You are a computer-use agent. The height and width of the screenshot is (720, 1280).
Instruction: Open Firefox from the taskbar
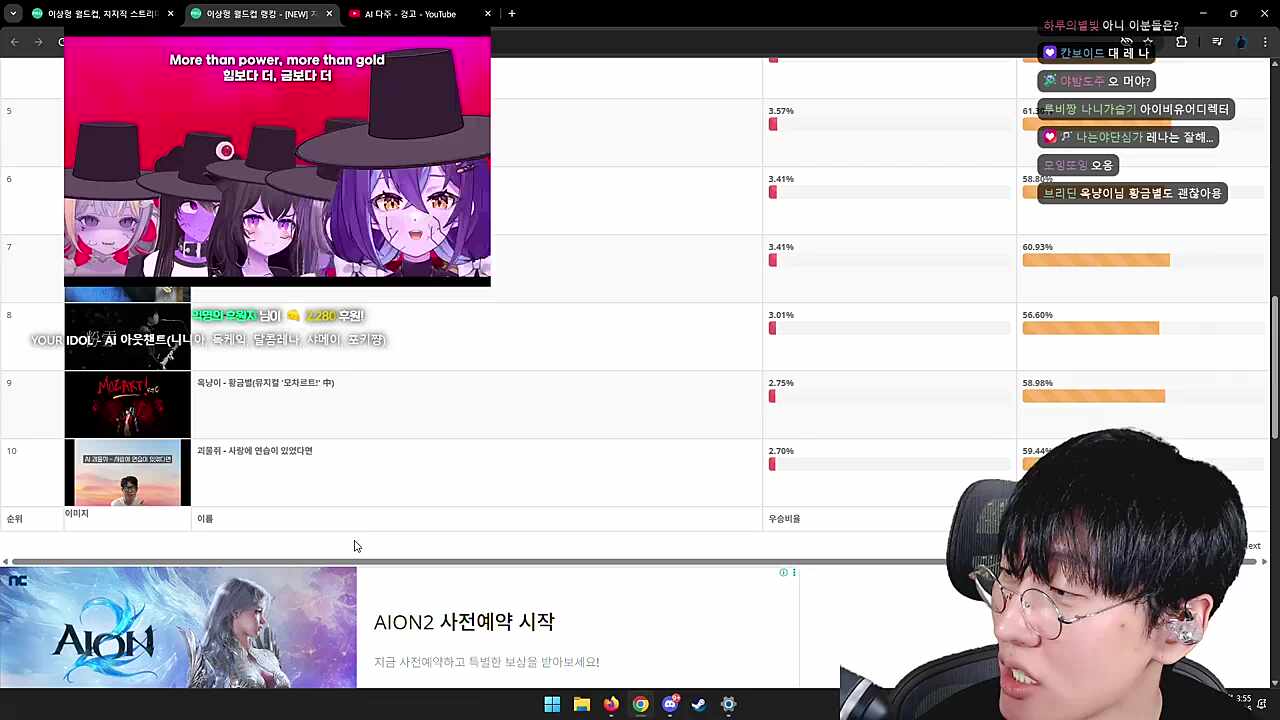[x=610, y=705]
